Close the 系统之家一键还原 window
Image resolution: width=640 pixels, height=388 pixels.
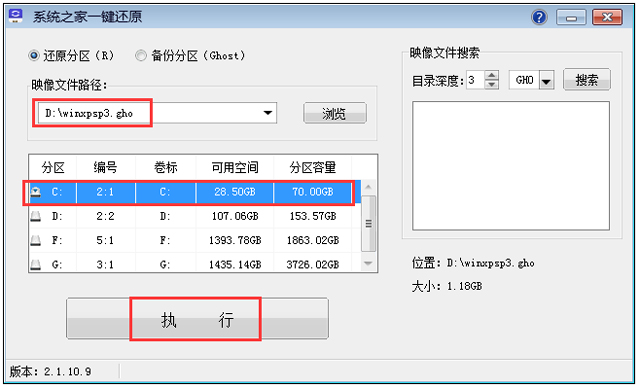[x=607, y=18]
